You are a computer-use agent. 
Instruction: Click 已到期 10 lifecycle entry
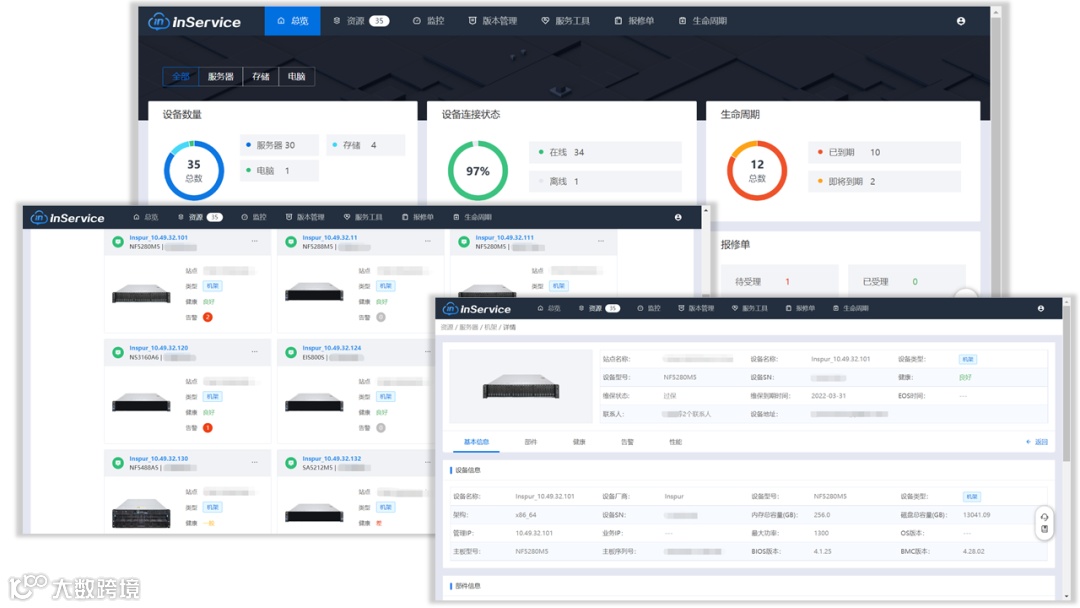tap(884, 152)
